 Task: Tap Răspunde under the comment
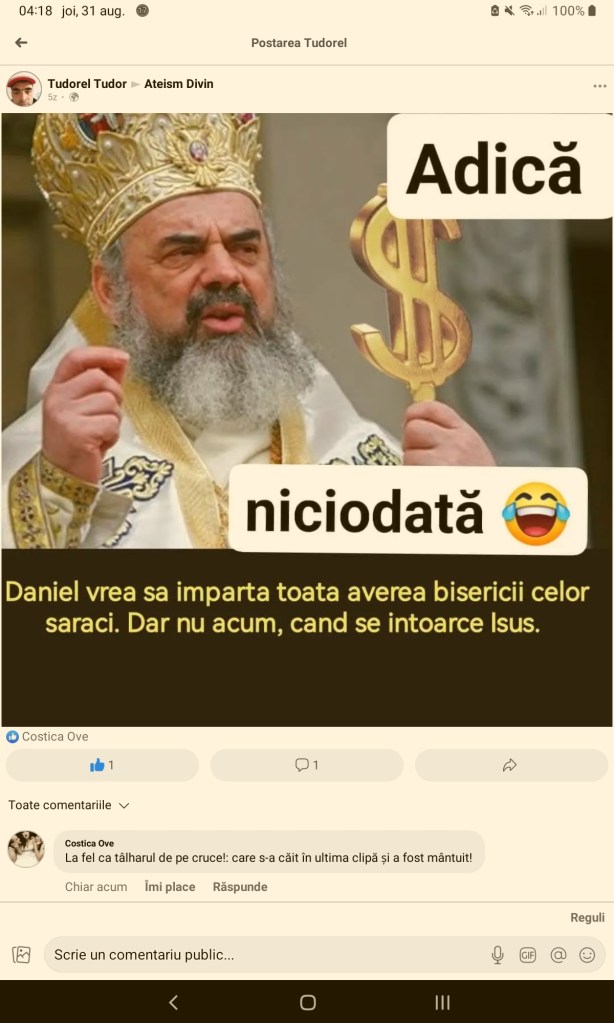[x=240, y=887]
